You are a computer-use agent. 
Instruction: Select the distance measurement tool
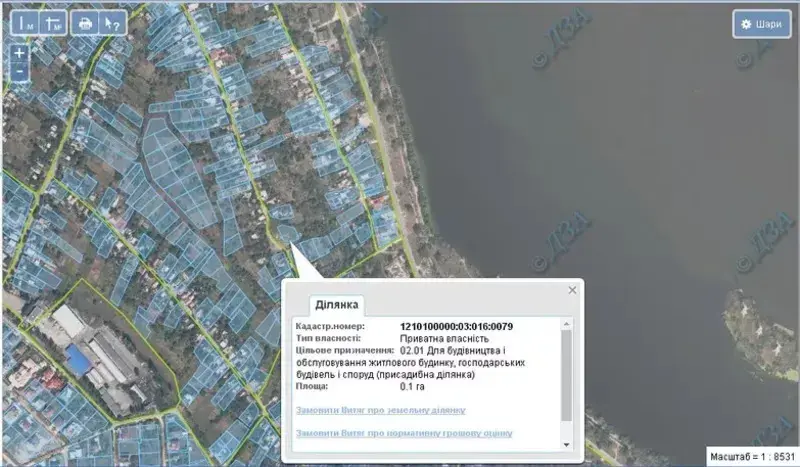click(x=24, y=23)
